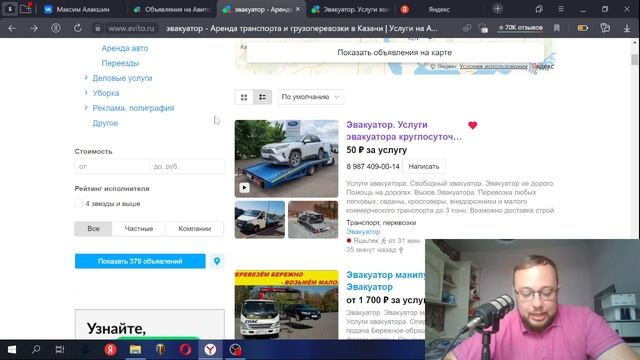The image size is (640, 360).
Task: Open File Explorer from taskbar
Action: [135, 349]
